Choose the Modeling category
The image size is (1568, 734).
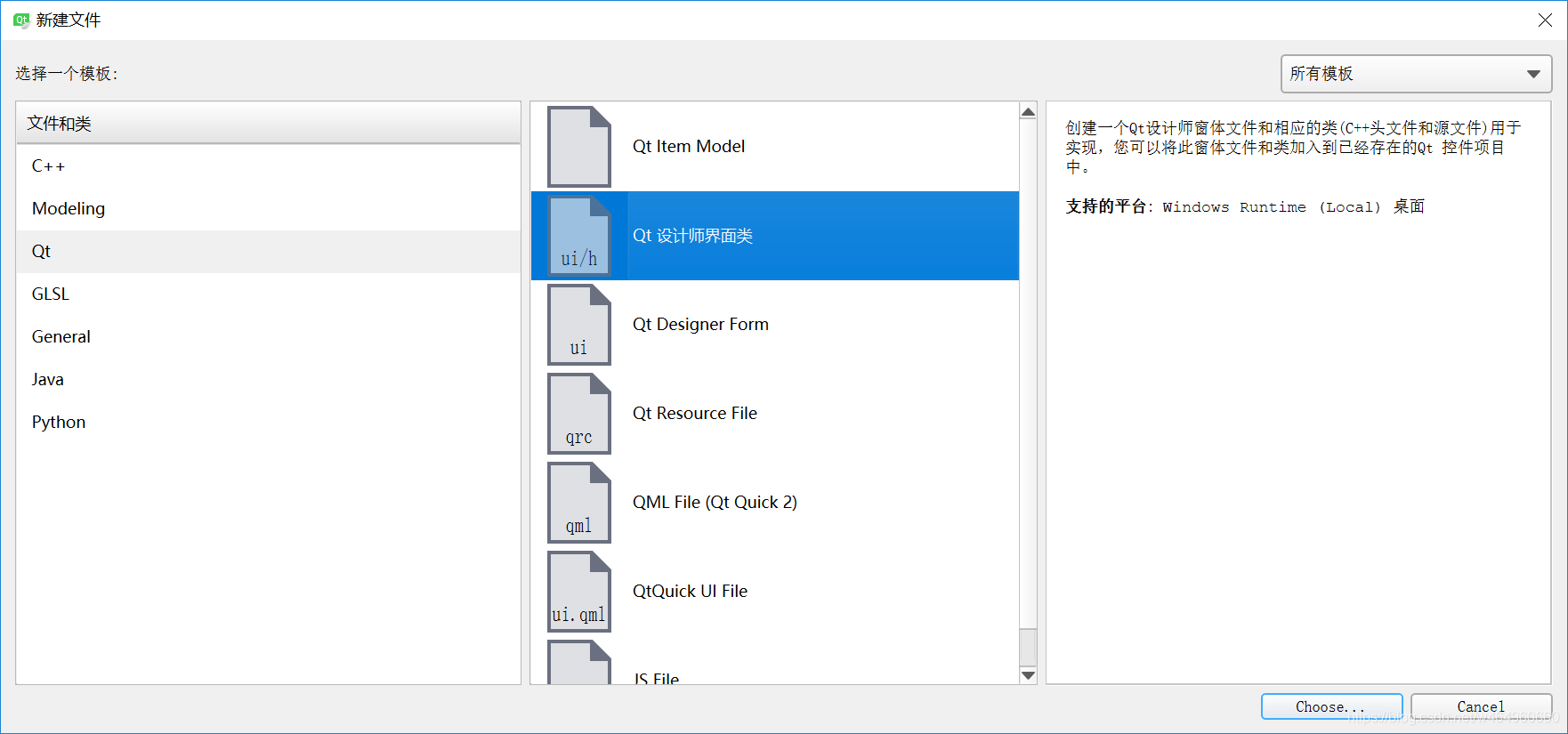click(x=268, y=209)
